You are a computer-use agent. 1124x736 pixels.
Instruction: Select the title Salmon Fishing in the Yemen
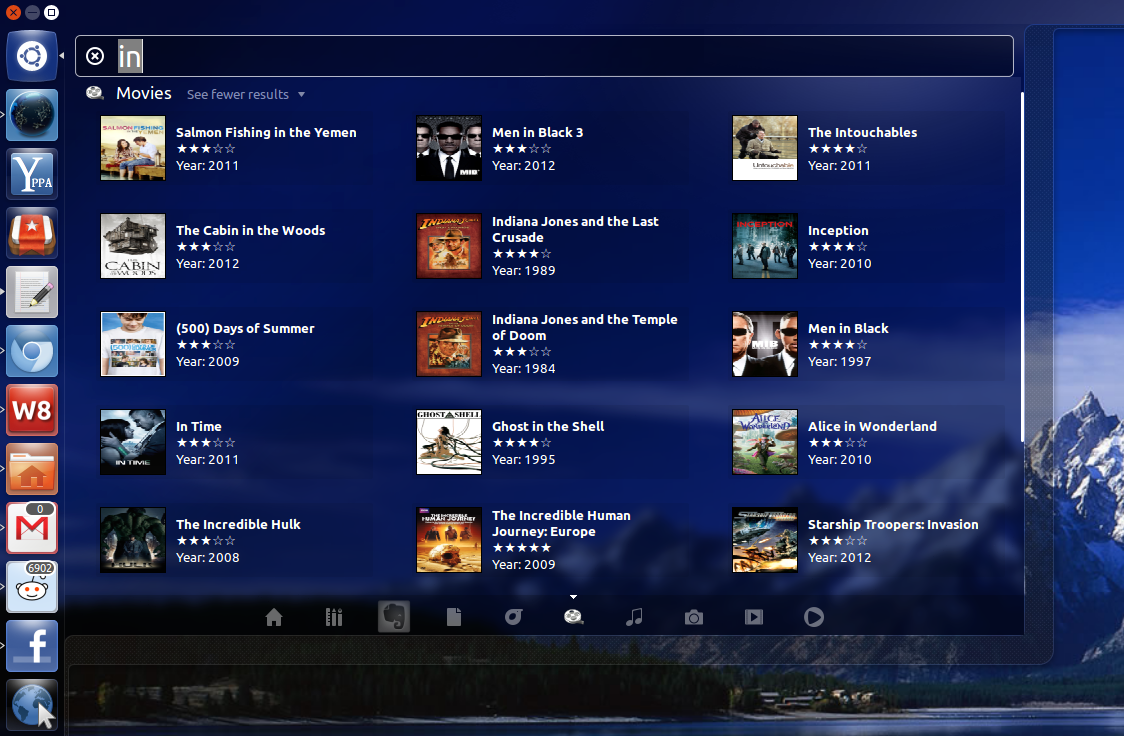click(x=266, y=133)
